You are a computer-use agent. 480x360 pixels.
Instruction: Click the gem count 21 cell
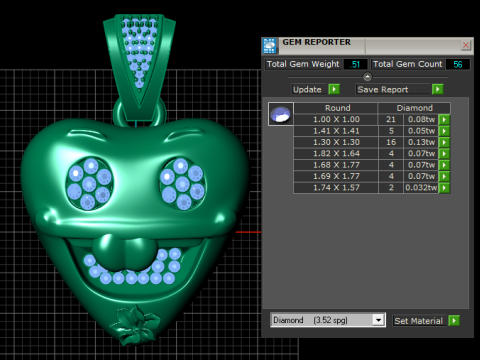[391, 119]
